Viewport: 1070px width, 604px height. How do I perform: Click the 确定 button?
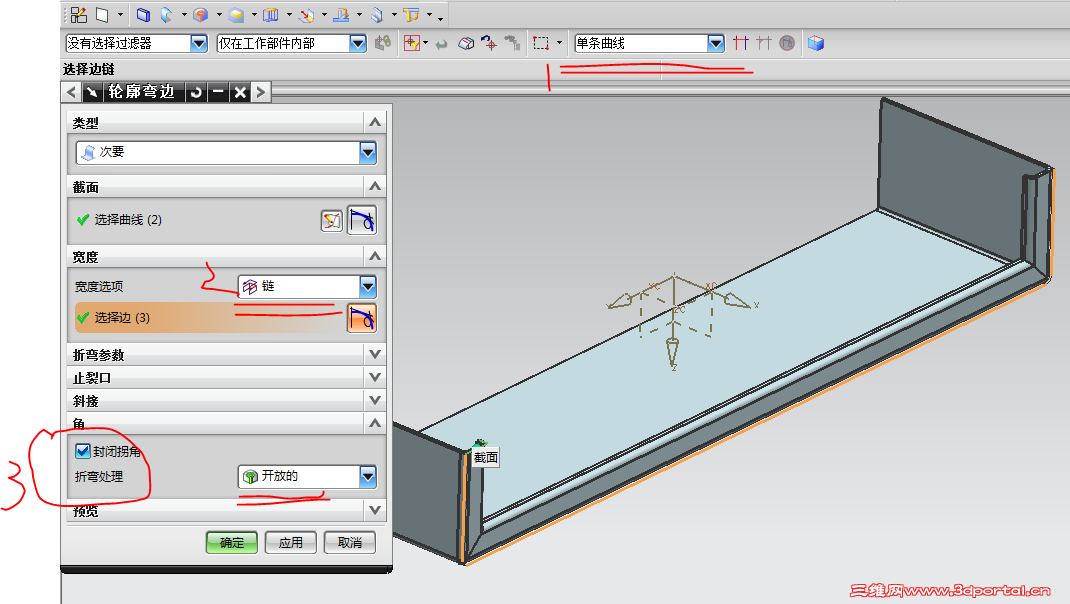point(232,543)
